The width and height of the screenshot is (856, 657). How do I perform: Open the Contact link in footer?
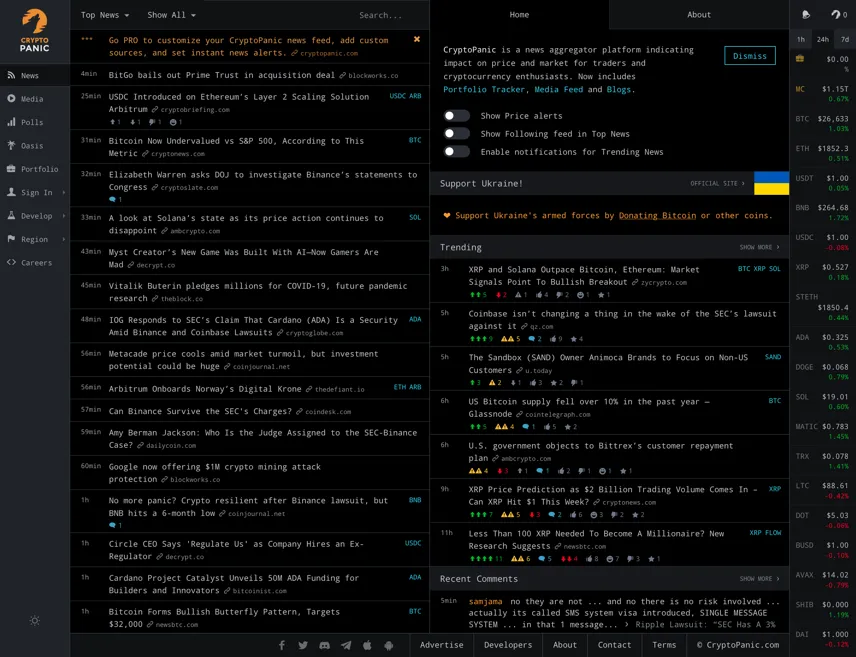click(x=614, y=645)
